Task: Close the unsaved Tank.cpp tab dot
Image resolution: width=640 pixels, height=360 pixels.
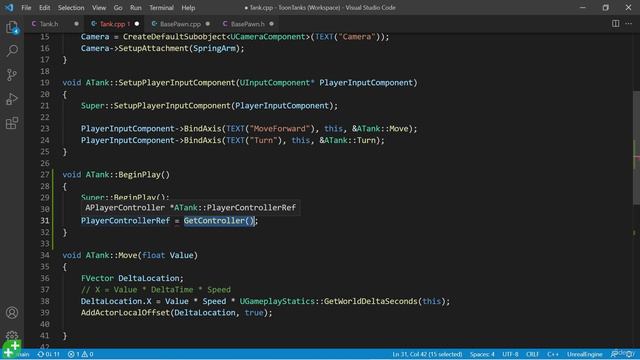Action: [137, 24]
